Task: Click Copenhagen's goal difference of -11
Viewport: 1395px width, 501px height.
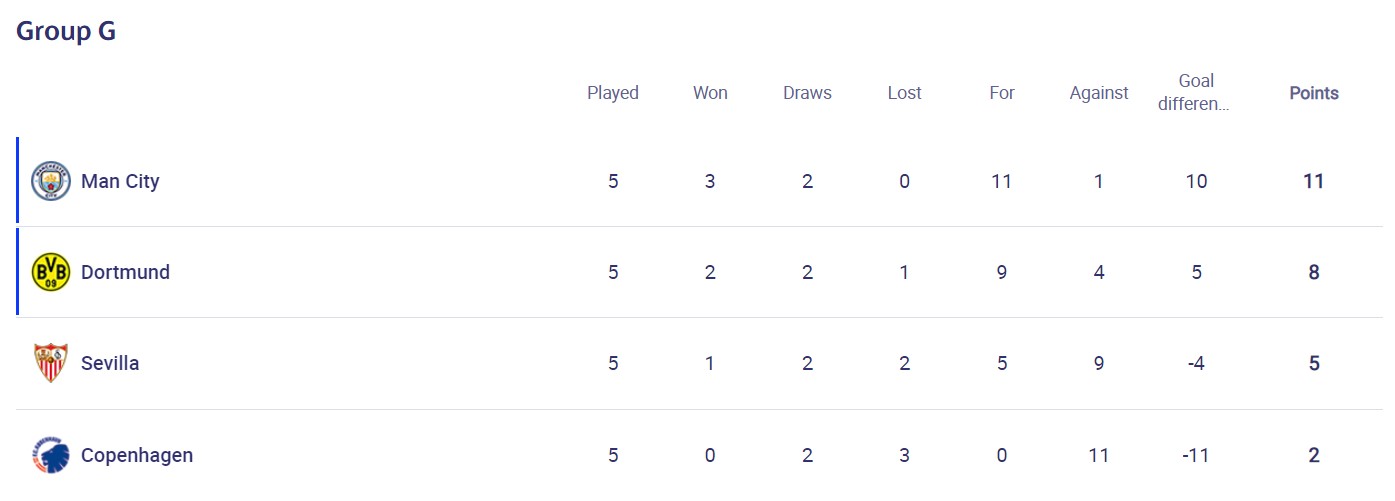Action: coord(1196,455)
